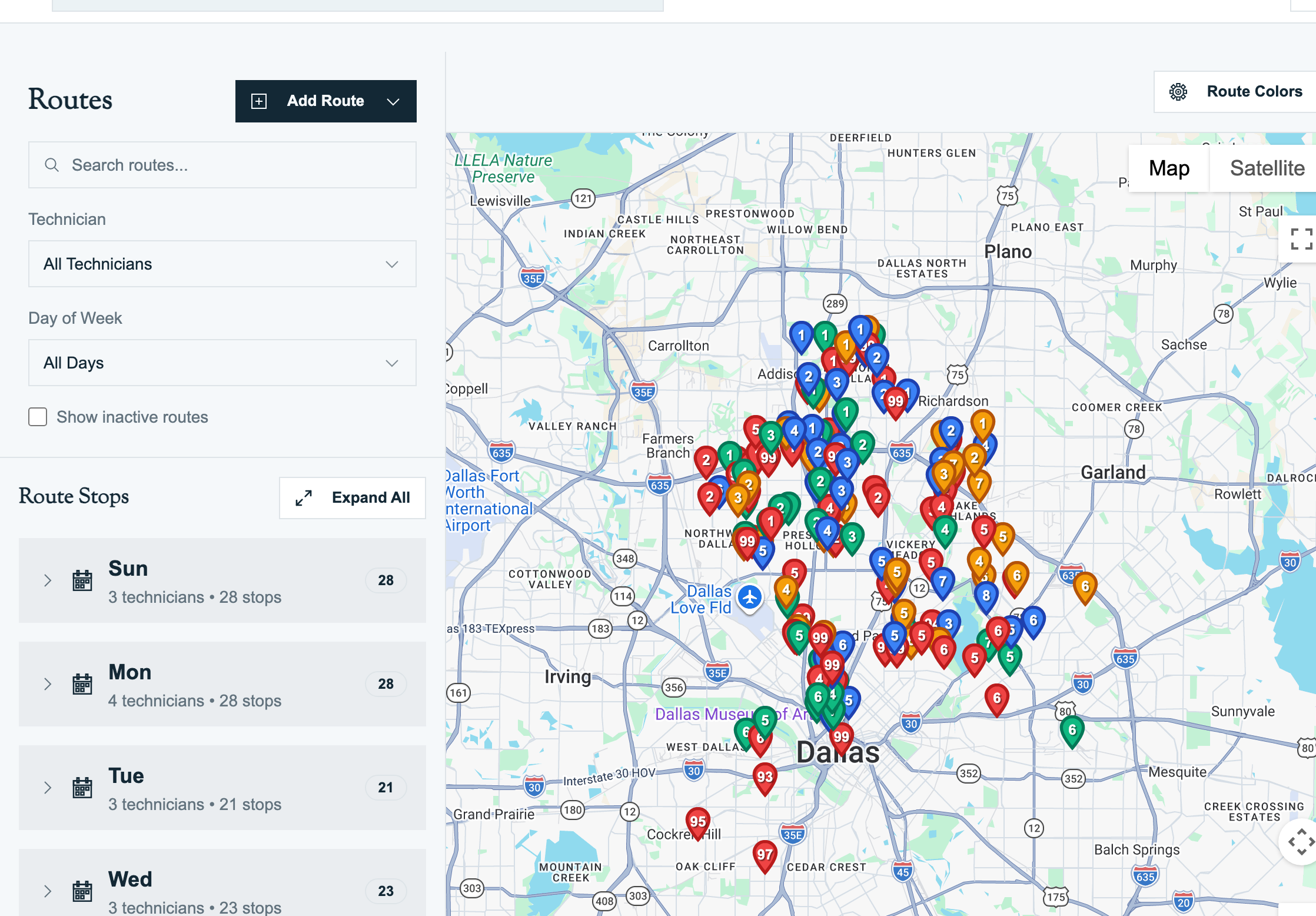The height and width of the screenshot is (916, 1316).
Task: Select green pin 6 near Mesquite
Action: [x=1072, y=732]
